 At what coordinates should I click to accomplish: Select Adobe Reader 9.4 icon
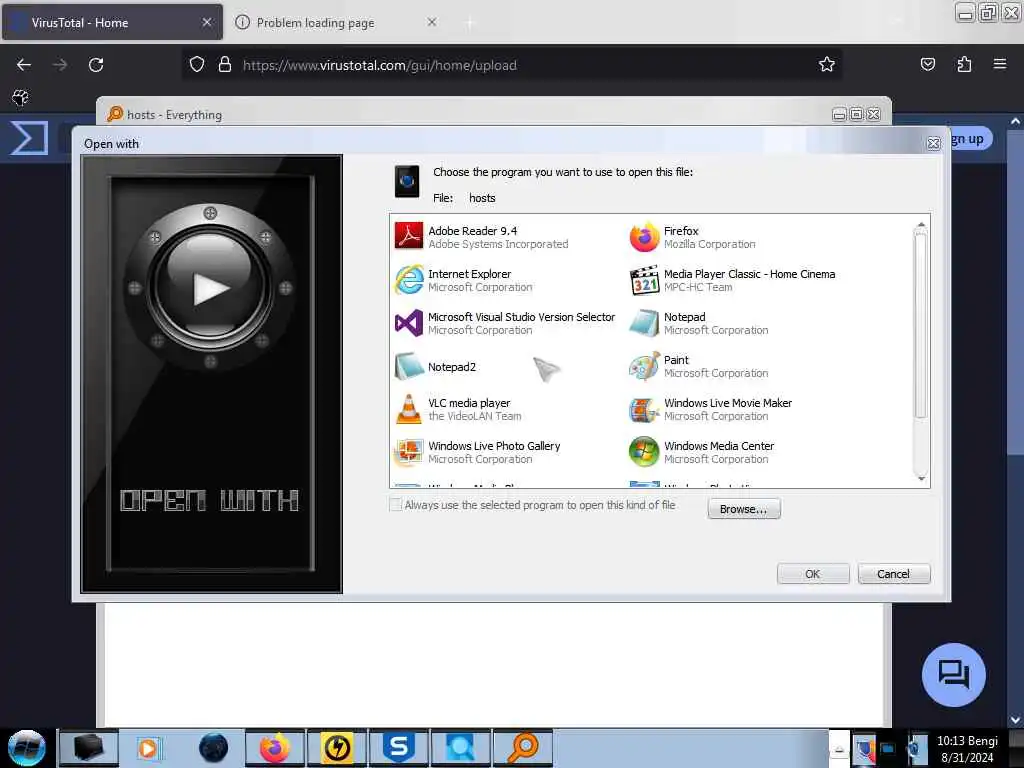[x=409, y=236]
